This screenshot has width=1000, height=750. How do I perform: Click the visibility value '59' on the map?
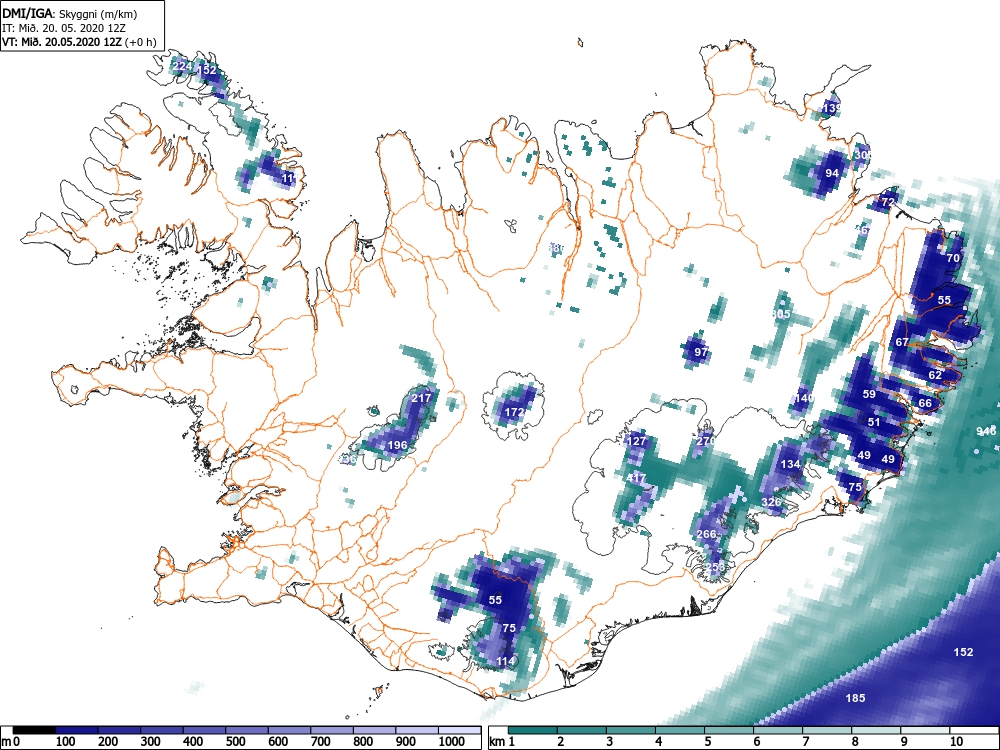coord(869,394)
